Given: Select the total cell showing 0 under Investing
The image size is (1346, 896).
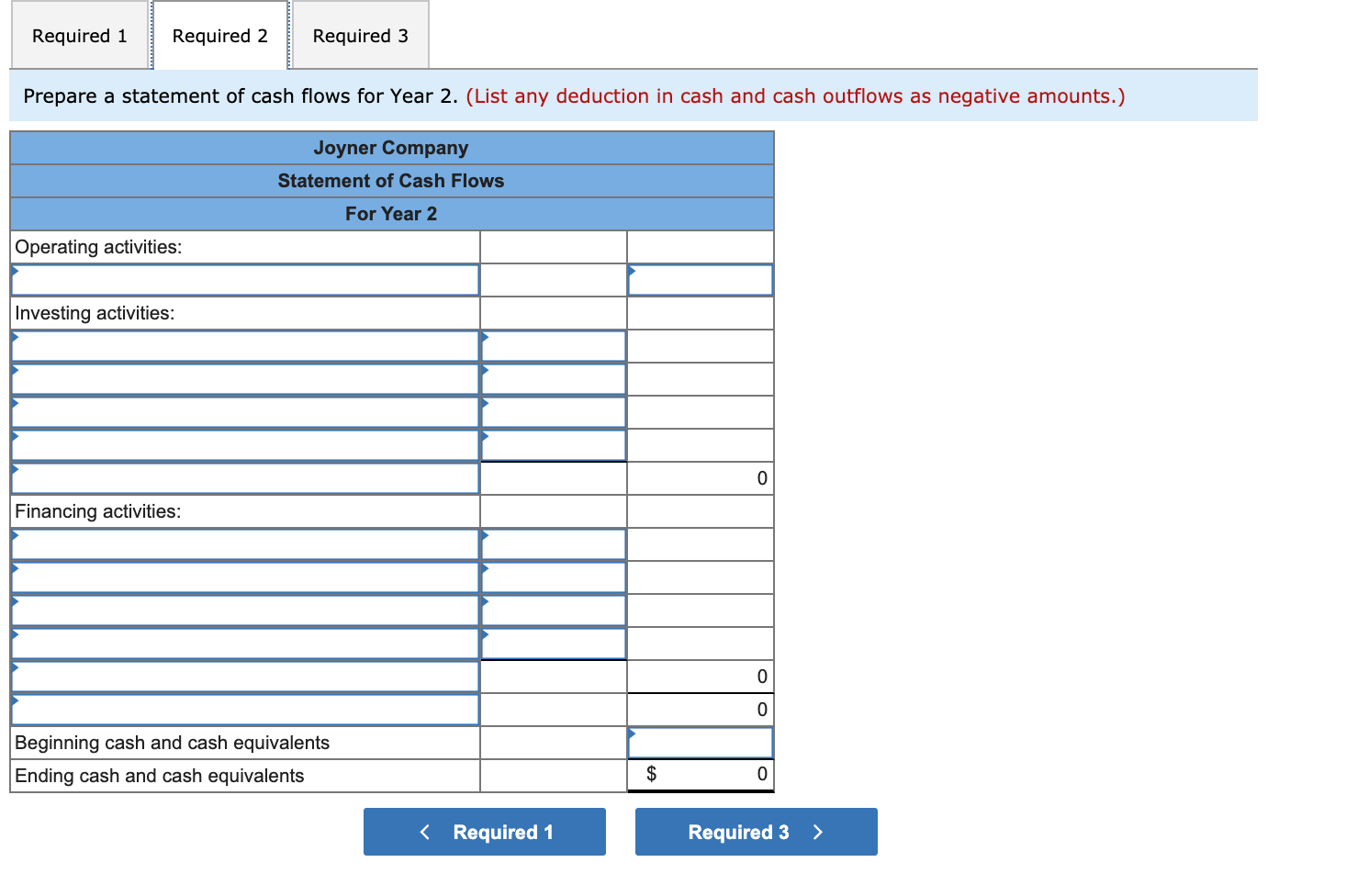Looking at the screenshot, I should point(700,477).
